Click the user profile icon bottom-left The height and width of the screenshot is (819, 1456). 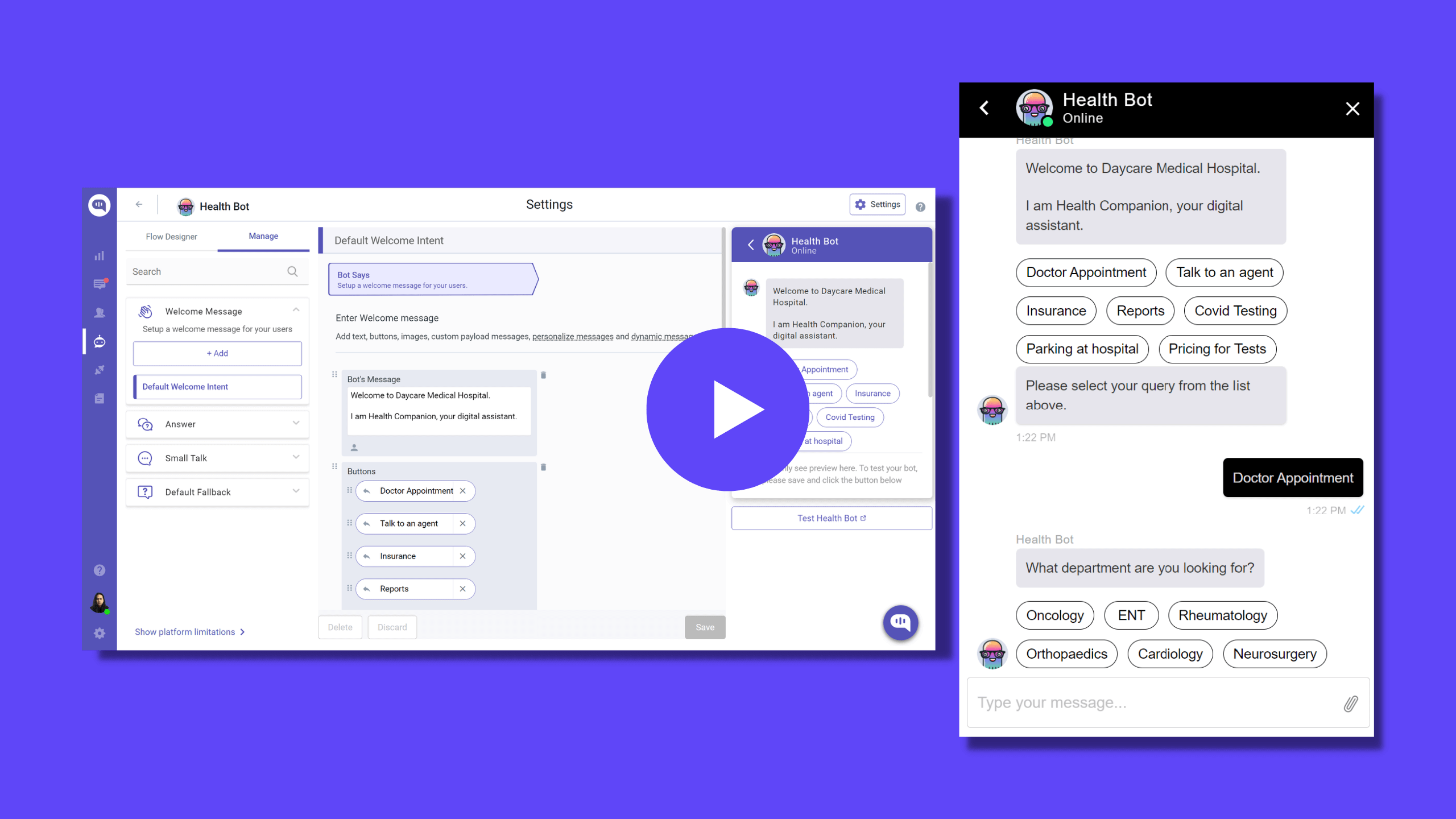(x=99, y=601)
